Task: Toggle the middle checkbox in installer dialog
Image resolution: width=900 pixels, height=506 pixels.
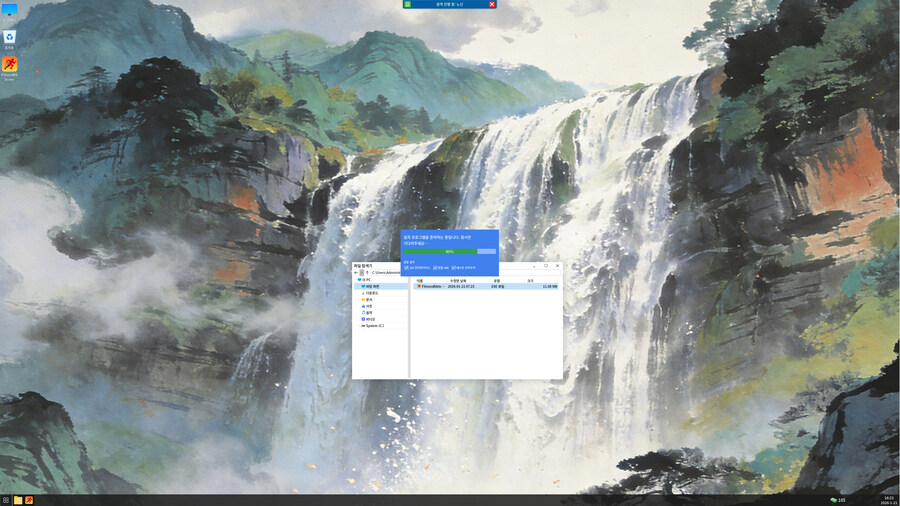Action: coord(434,267)
